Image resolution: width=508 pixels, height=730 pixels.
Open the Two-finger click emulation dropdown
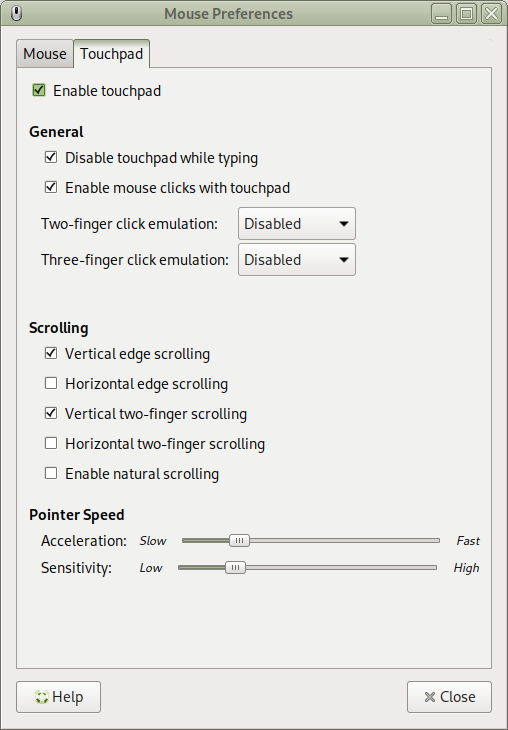[x=297, y=223]
